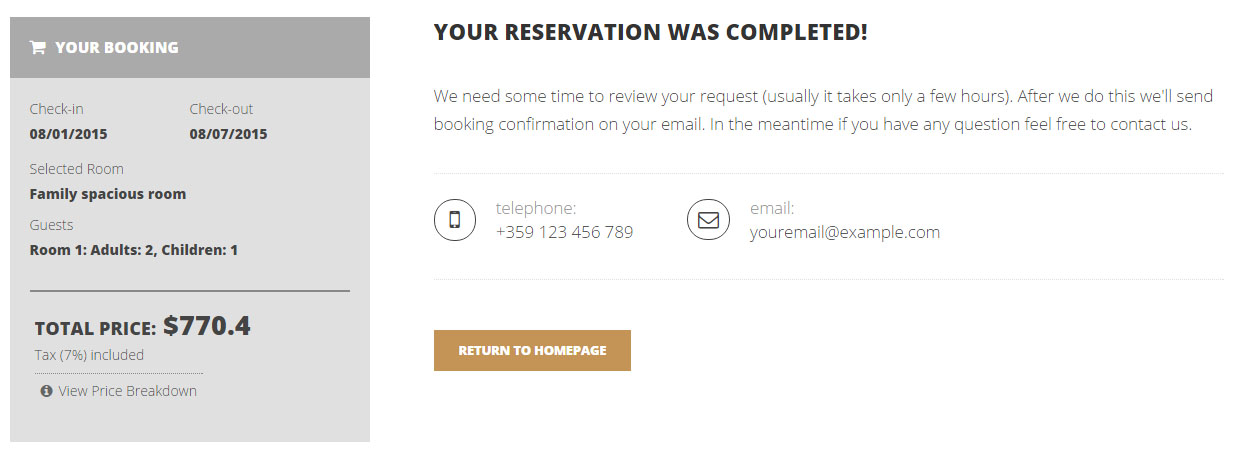Click the Check-in label
Viewport: 1245px width, 449px height.
[x=56, y=109]
